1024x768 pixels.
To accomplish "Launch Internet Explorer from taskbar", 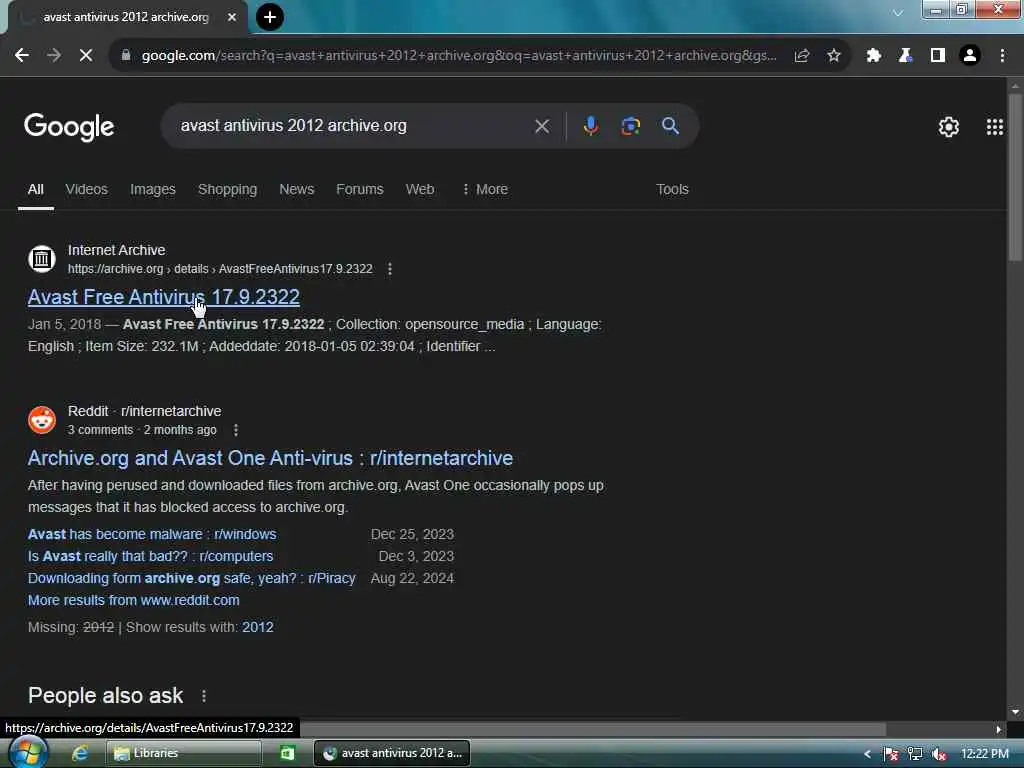I will 80,753.
